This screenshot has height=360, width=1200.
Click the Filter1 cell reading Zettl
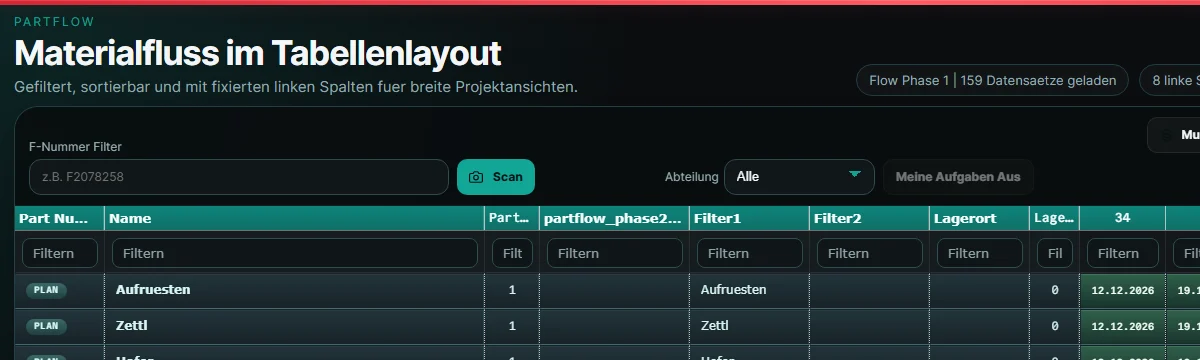point(749,326)
